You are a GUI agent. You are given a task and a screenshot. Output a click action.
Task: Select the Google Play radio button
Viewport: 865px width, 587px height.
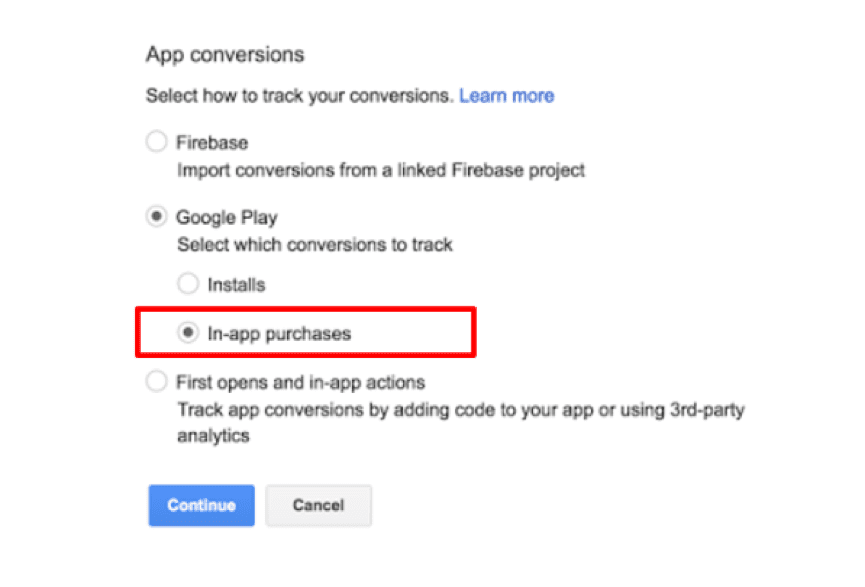pyautogui.click(x=156, y=216)
